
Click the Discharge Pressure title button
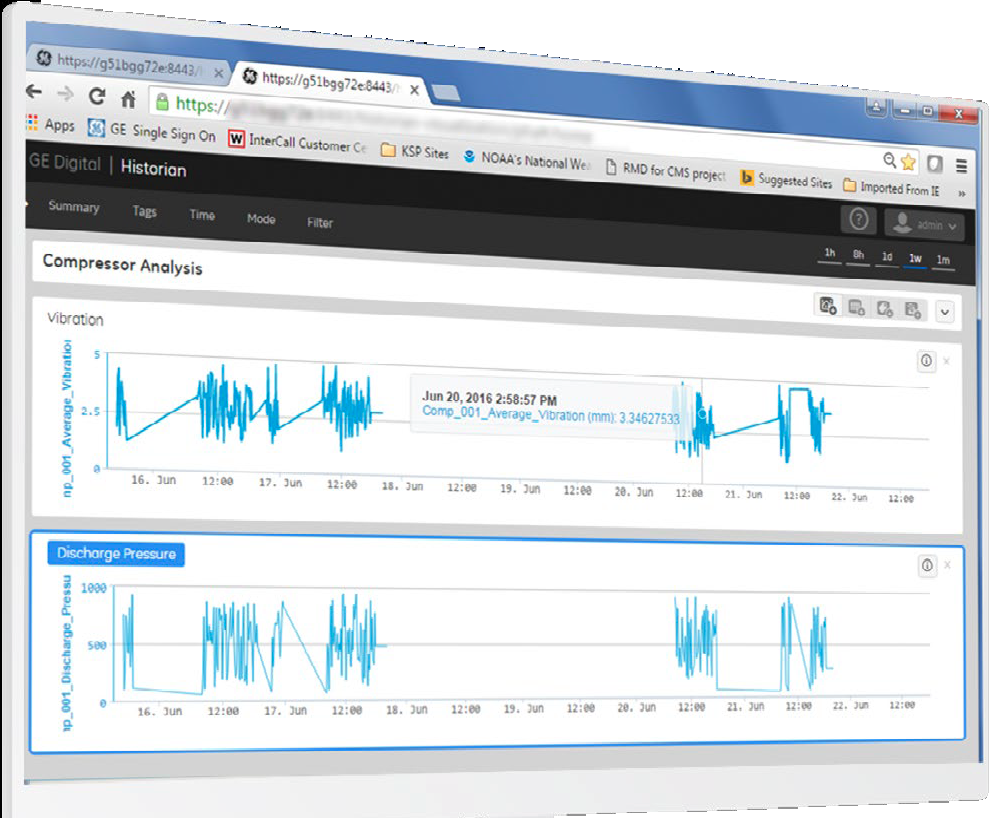point(116,553)
